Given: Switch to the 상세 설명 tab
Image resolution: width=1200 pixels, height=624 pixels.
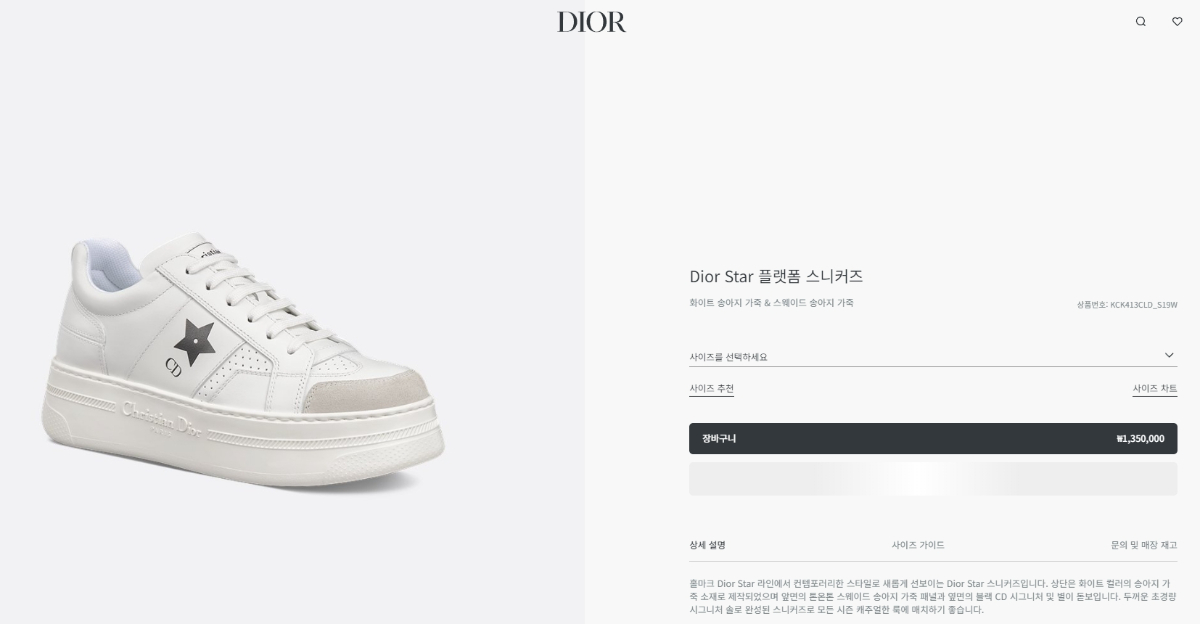Looking at the screenshot, I should tap(707, 545).
